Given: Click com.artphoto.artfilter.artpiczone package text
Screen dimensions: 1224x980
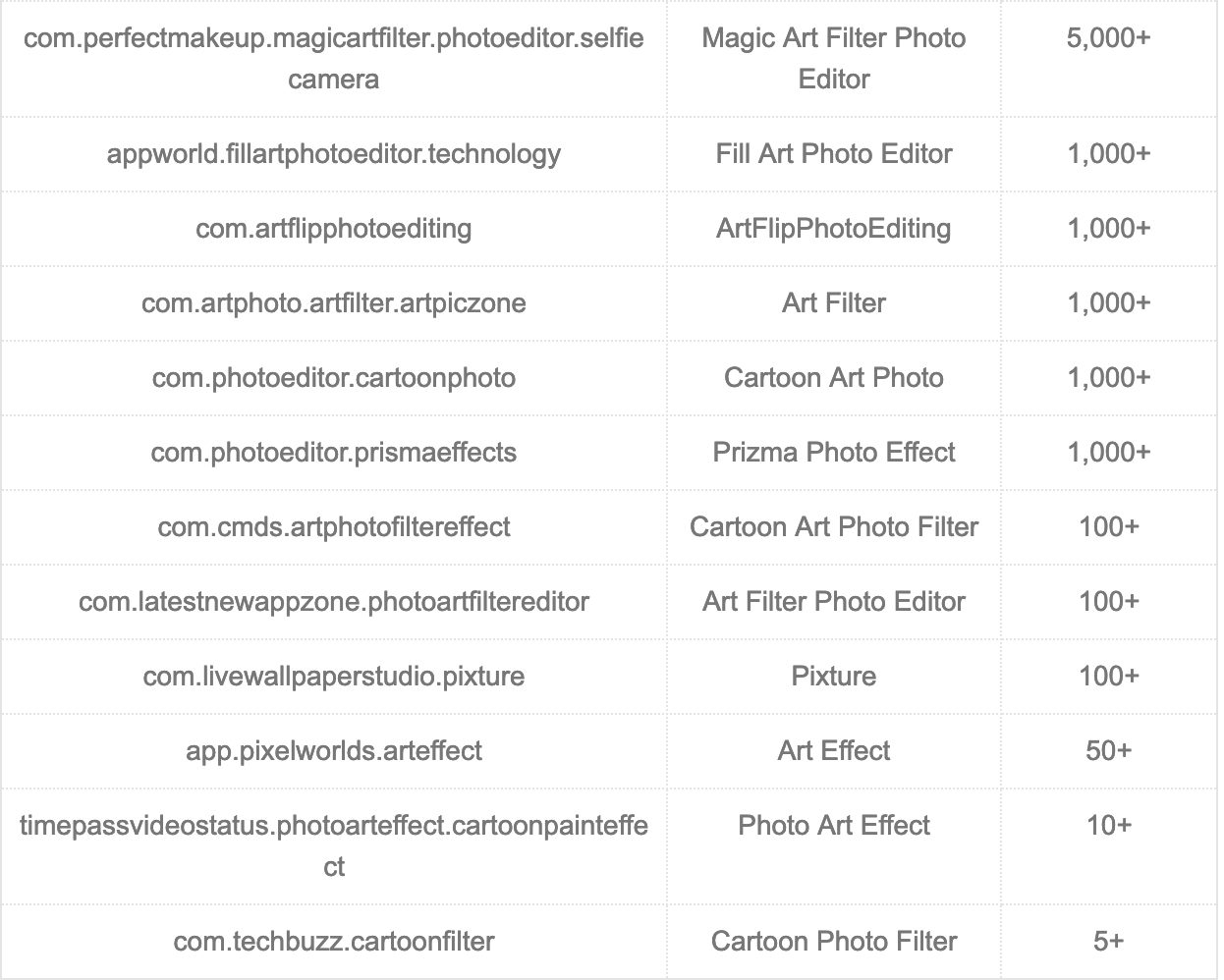Looking at the screenshot, I should pyautogui.click(x=333, y=303).
